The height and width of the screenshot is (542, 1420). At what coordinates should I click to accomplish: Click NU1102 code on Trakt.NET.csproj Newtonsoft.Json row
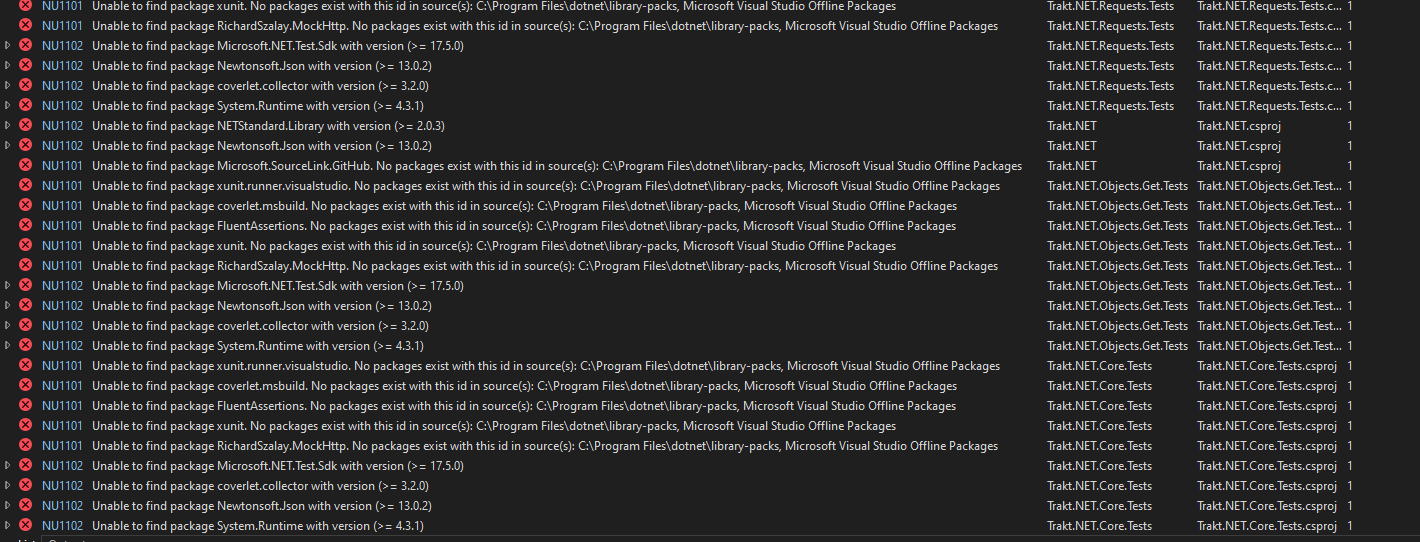63,146
